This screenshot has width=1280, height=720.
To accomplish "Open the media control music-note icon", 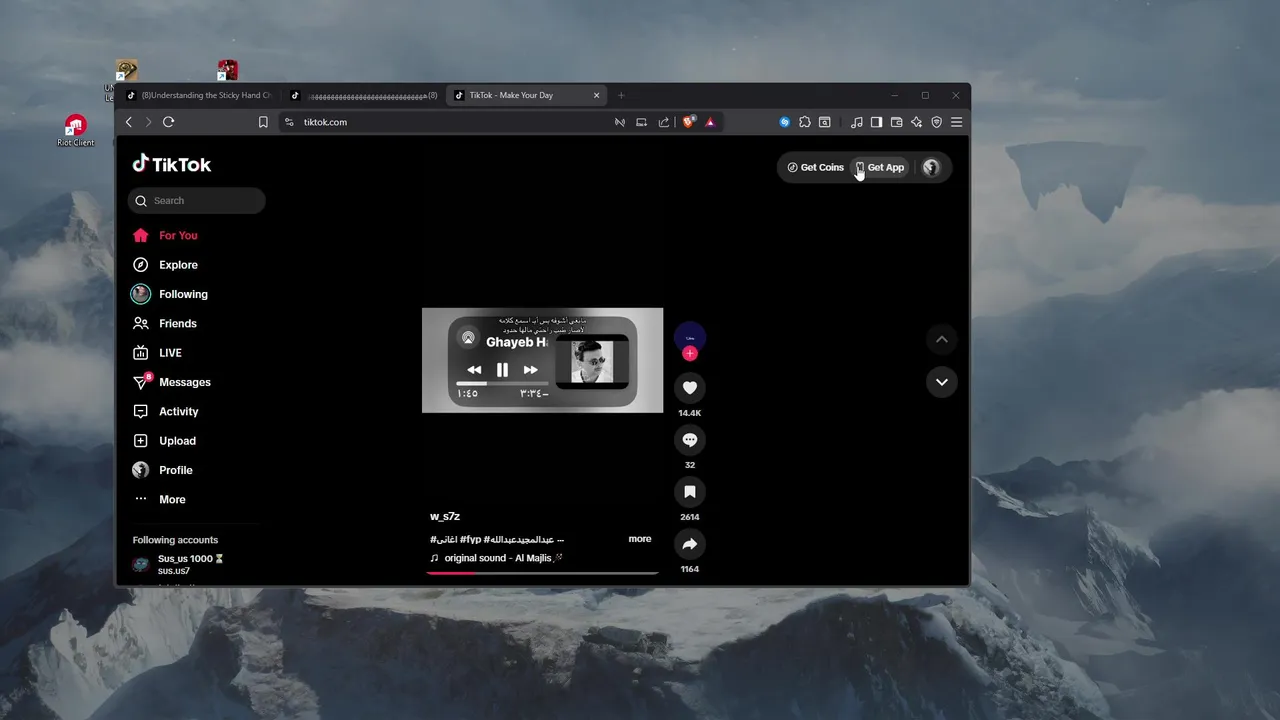I will [x=856, y=122].
